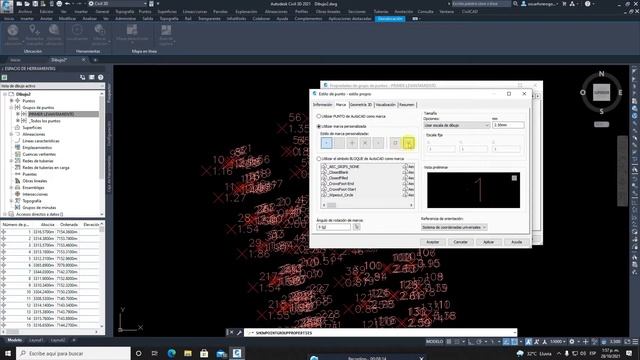Click the Civil 3D taskbar application icon
Screen dimensions: 640x360
coord(237,353)
